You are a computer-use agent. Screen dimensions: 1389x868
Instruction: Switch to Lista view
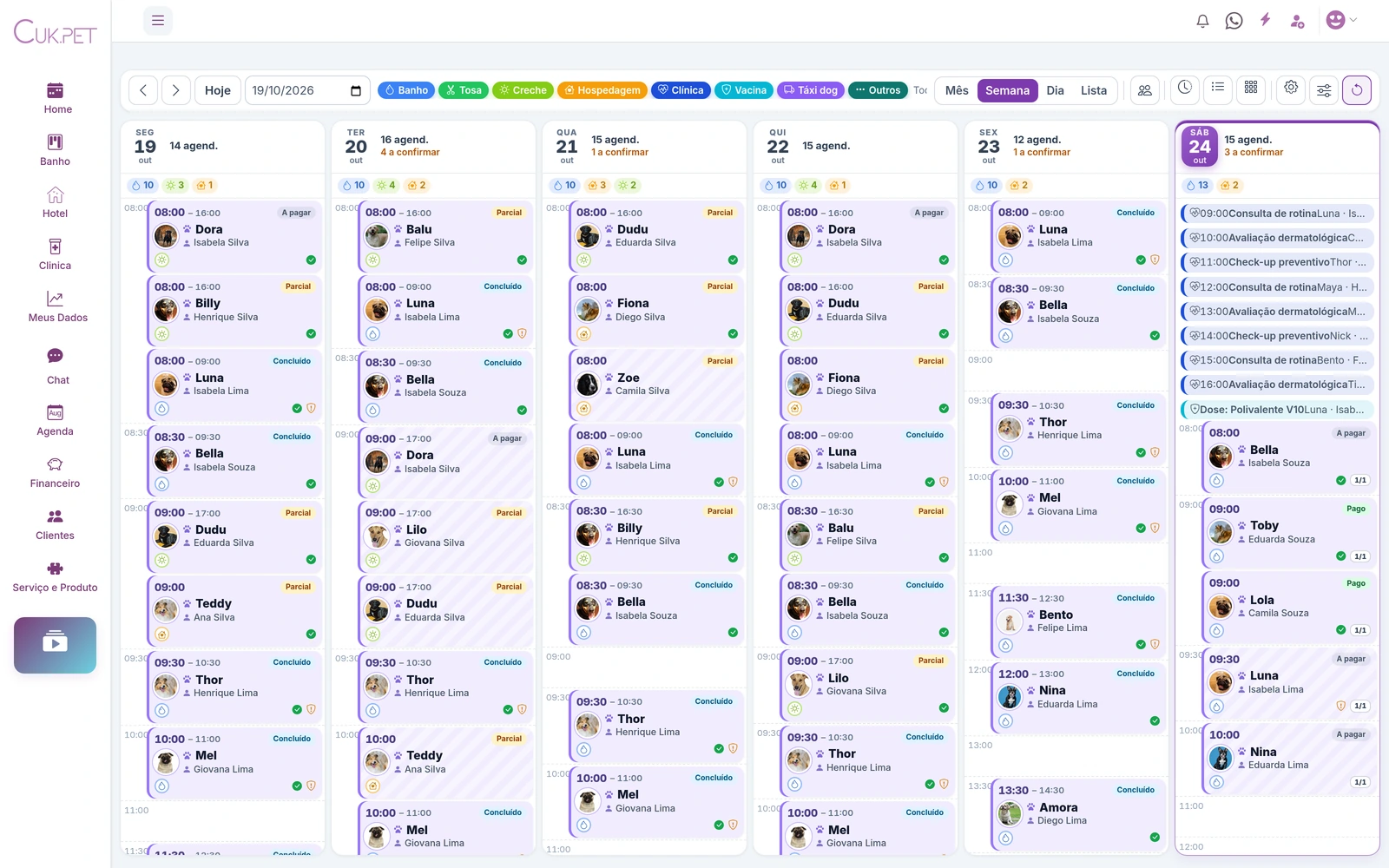(1094, 90)
